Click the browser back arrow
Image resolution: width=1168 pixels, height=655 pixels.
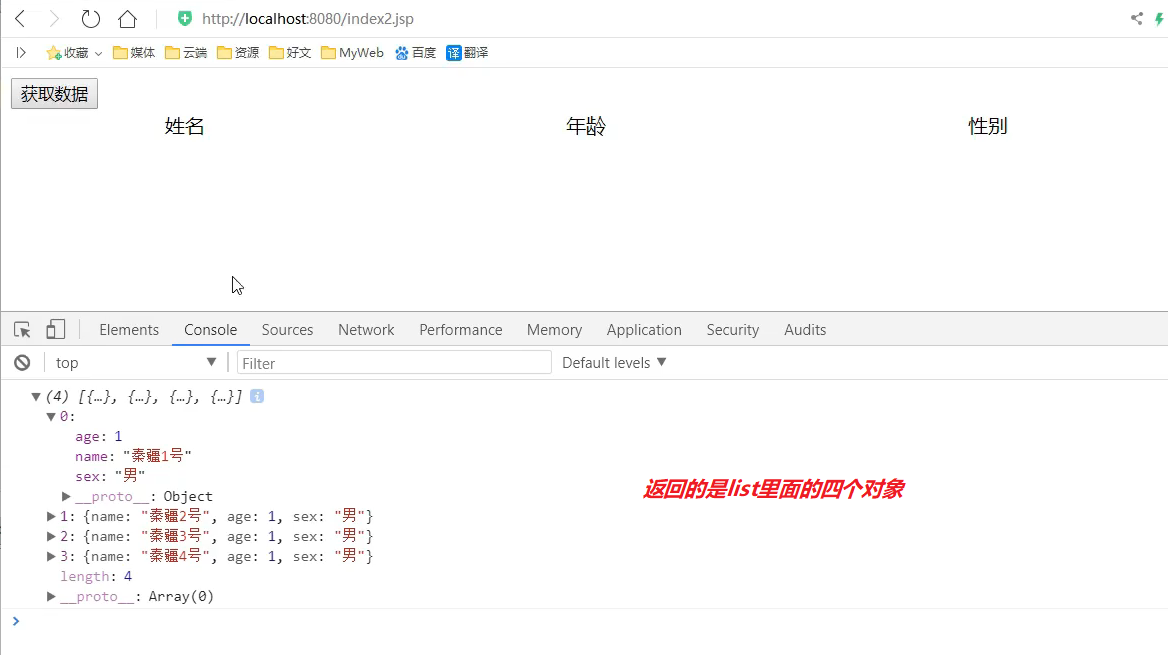tap(20, 18)
